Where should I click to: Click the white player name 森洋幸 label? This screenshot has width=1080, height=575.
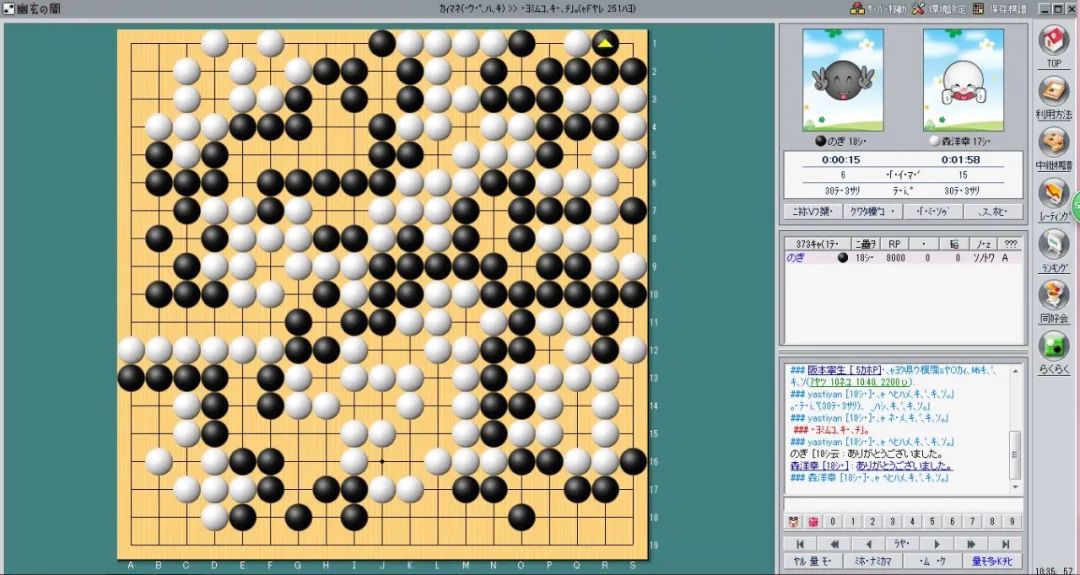[965, 141]
